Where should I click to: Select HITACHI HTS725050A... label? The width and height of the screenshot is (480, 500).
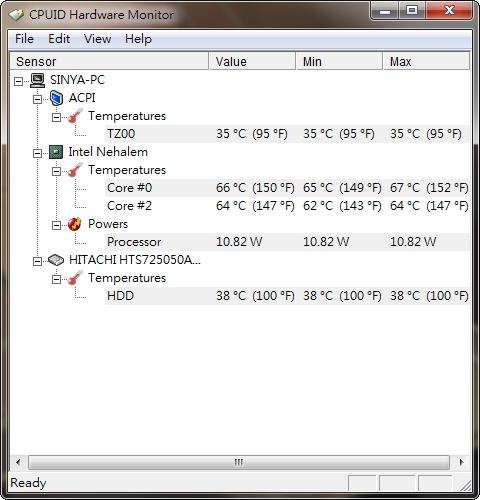[135, 260]
